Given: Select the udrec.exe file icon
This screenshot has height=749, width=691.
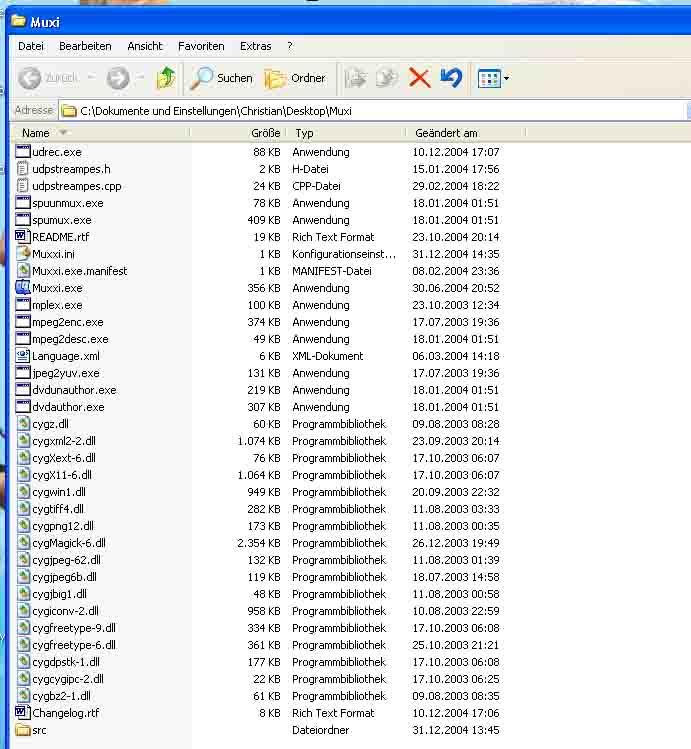Looking at the screenshot, I should [x=23, y=152].
